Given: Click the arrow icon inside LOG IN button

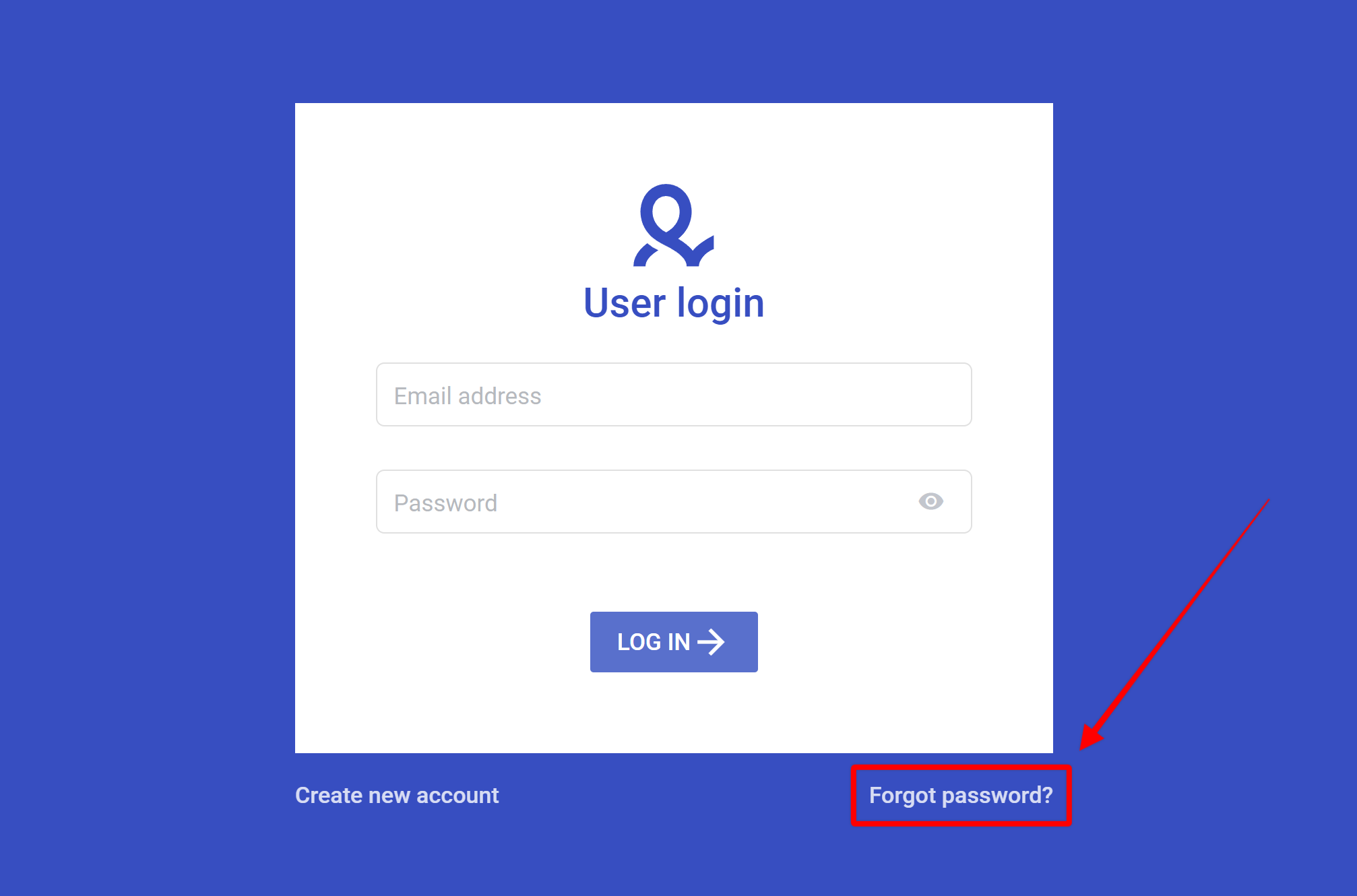Looking at the screenshot, I should click(711, 642).
